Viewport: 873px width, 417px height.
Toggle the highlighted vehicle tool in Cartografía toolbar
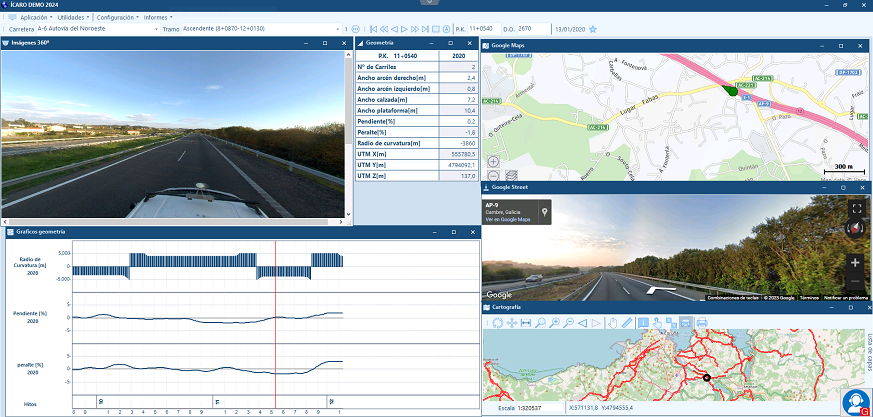tap(685, 323)
